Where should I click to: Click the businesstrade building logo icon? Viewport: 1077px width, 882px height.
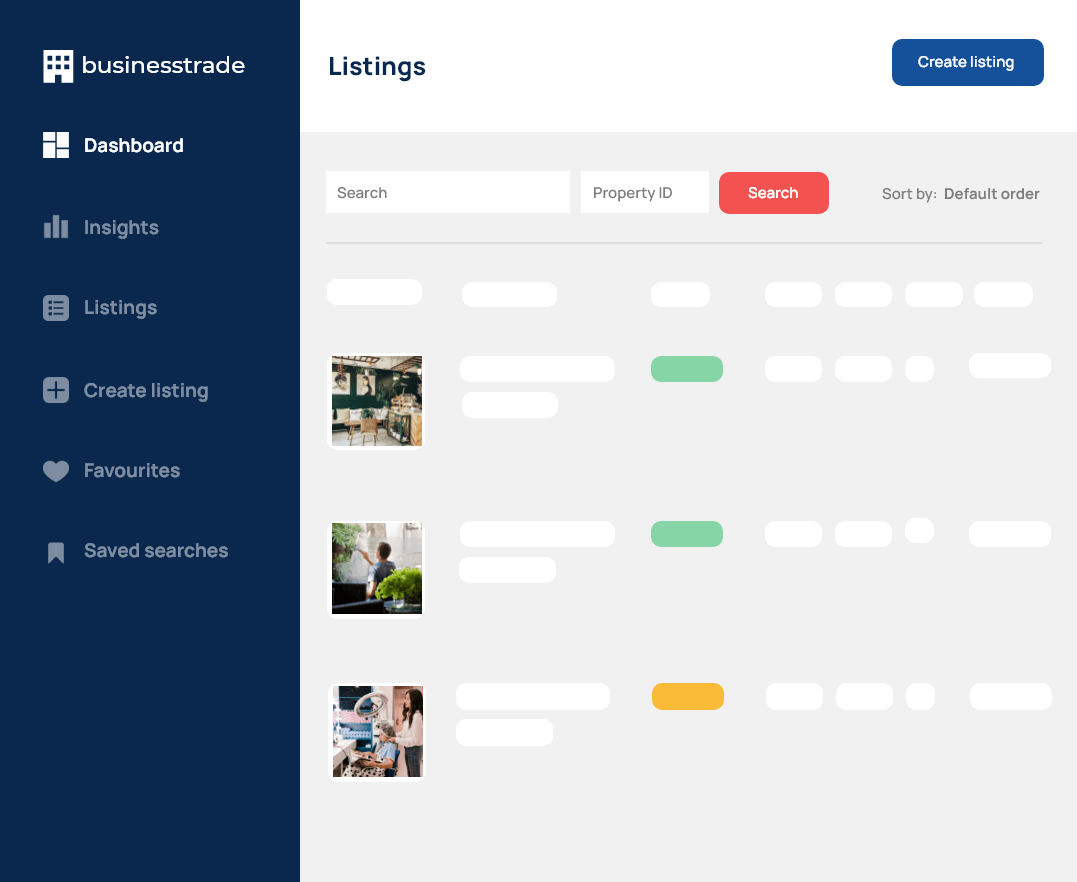(x=57, y=65)
